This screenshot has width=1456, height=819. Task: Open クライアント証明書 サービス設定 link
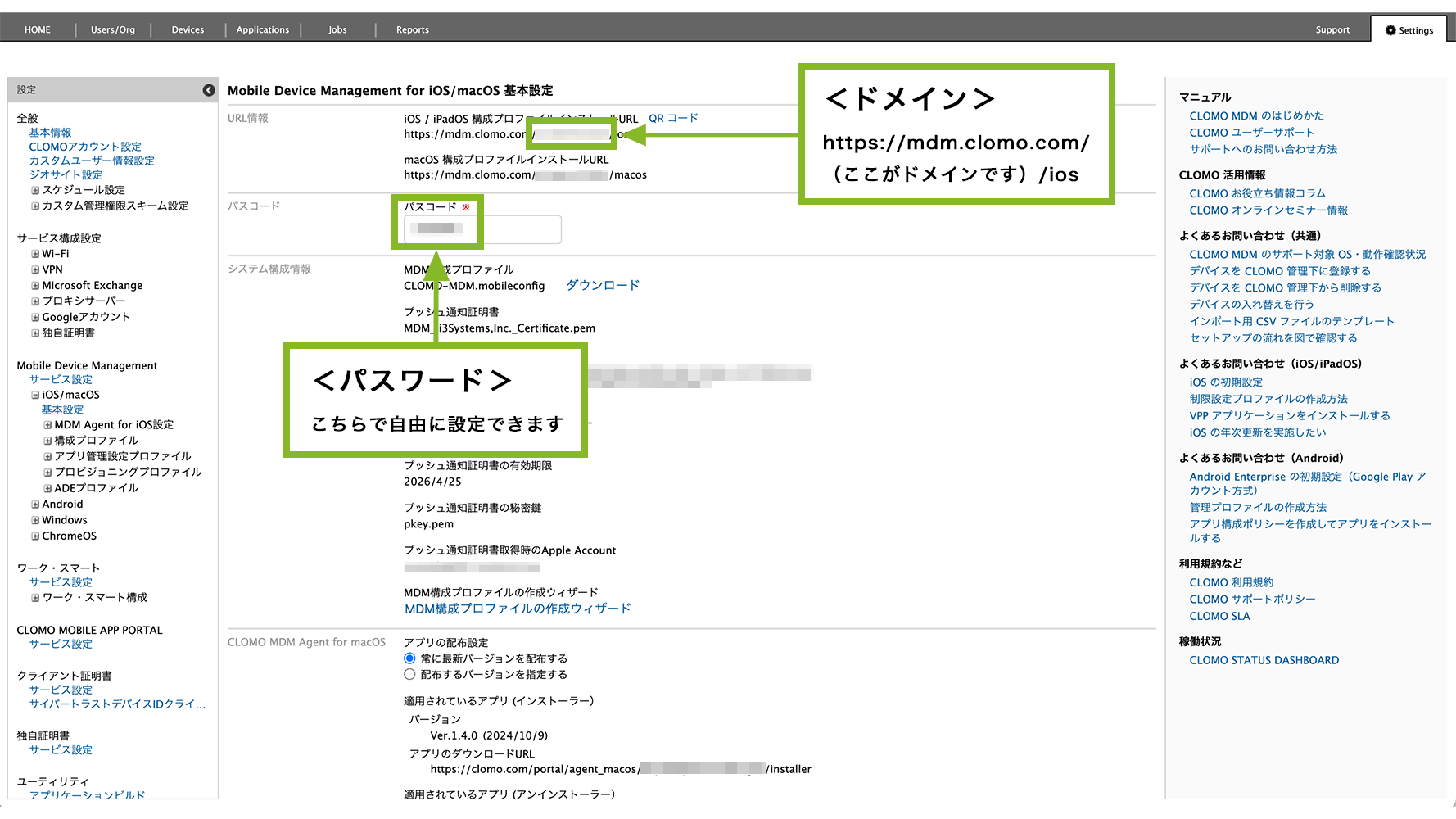point(61,690)
